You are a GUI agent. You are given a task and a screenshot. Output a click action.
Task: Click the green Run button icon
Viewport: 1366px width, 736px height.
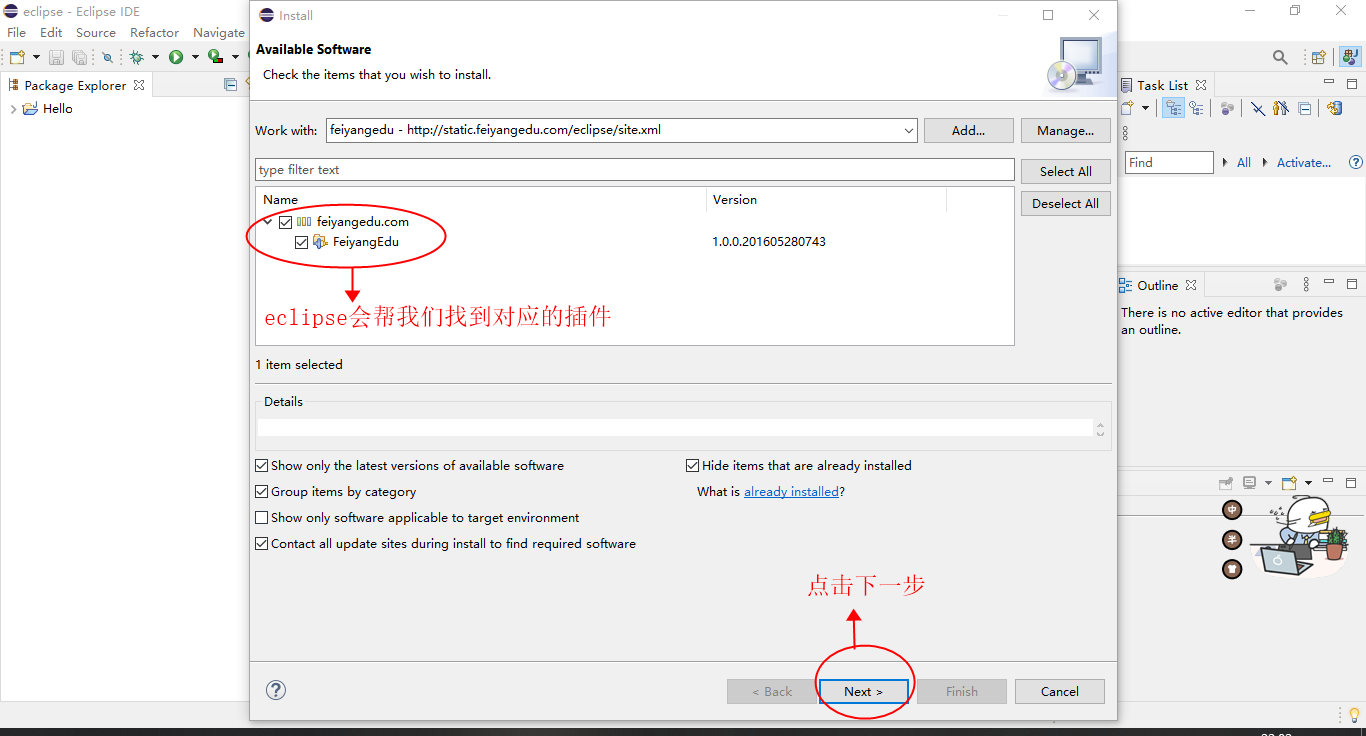pos(176,57)
